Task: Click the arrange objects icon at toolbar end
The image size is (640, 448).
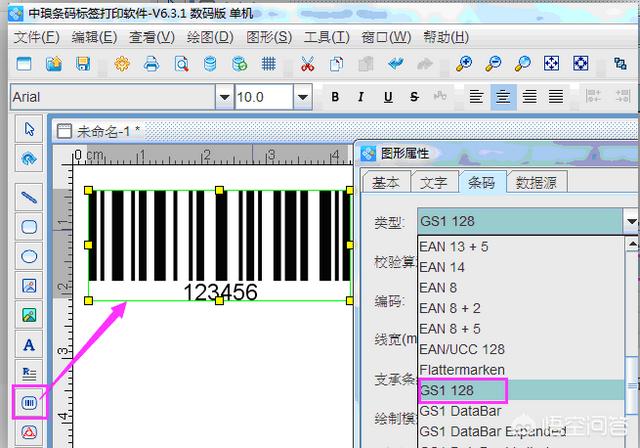Action: click(x=620, y=64)
